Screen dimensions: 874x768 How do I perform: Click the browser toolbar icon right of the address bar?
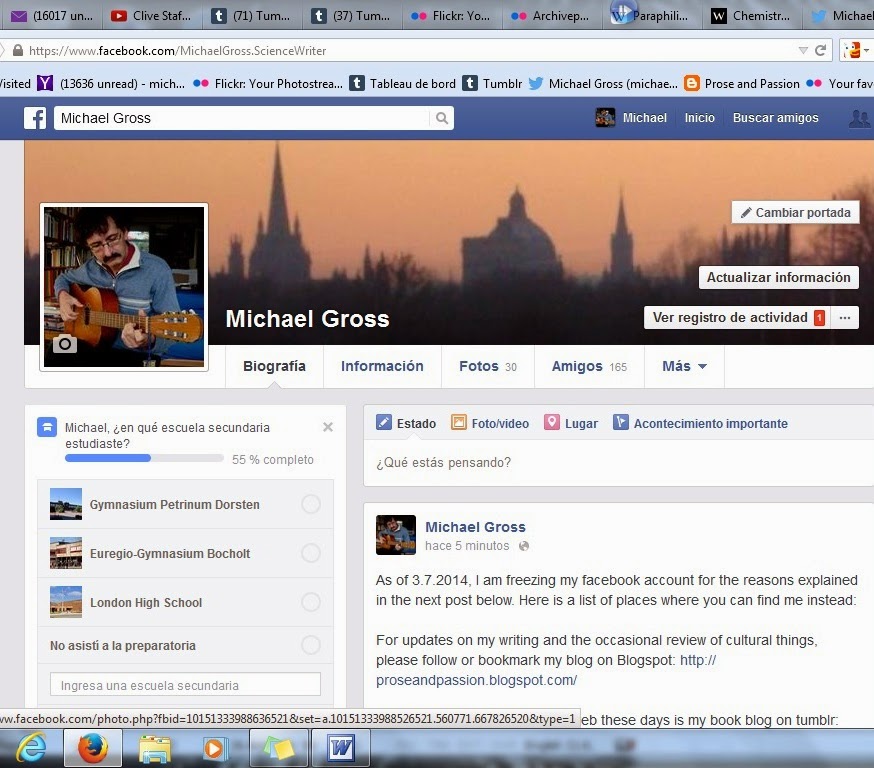coord(852,50)
